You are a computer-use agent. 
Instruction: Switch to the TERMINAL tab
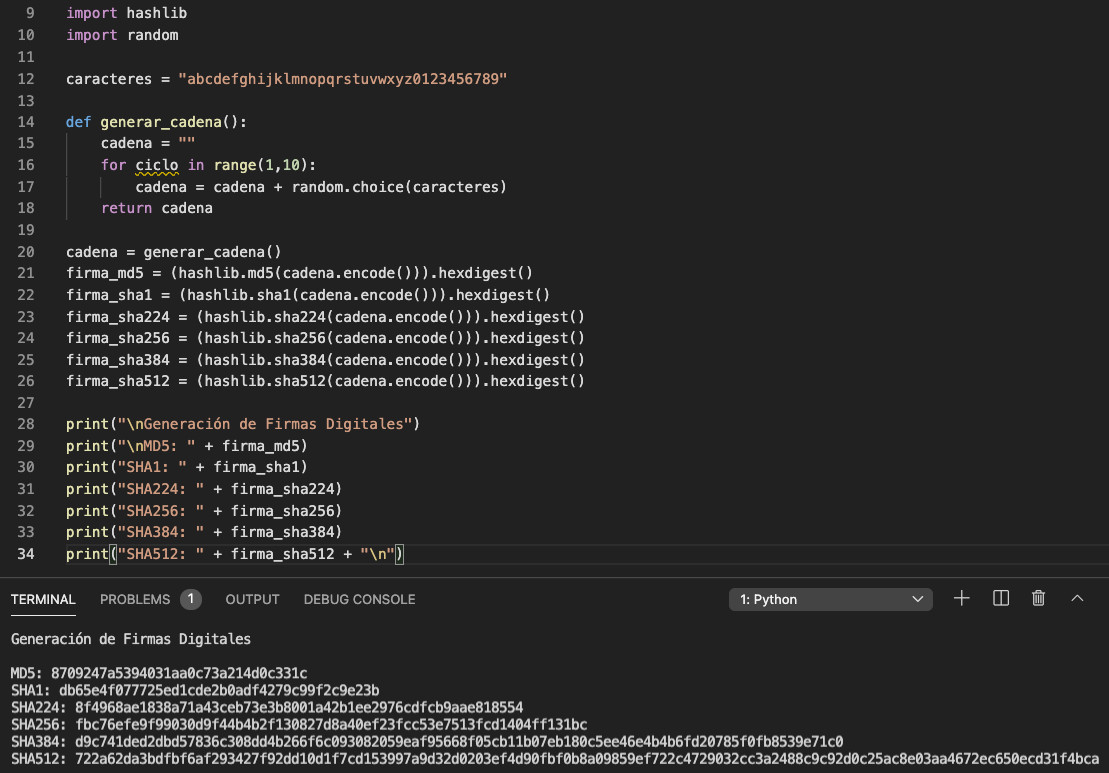click(x=43, y=599)
